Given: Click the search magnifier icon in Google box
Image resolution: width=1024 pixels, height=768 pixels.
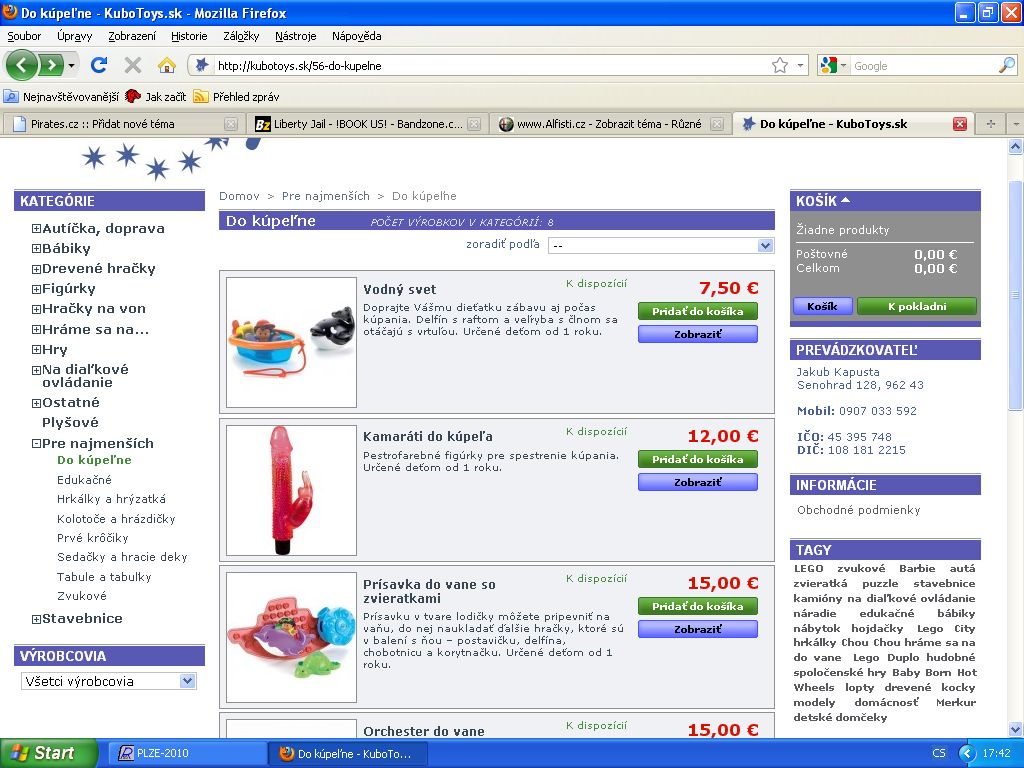Looking at the screenshot, I should pos(1006,66).
